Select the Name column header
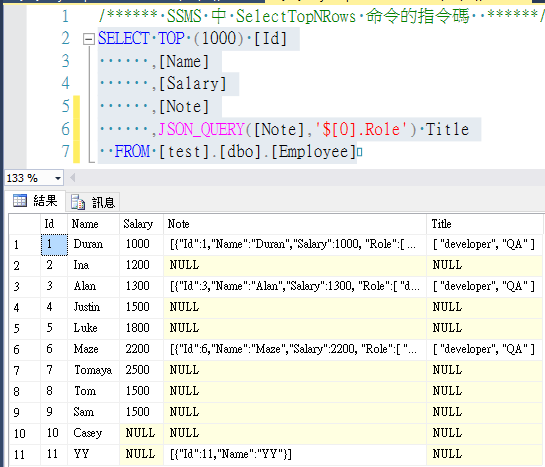 click(93, 224)
